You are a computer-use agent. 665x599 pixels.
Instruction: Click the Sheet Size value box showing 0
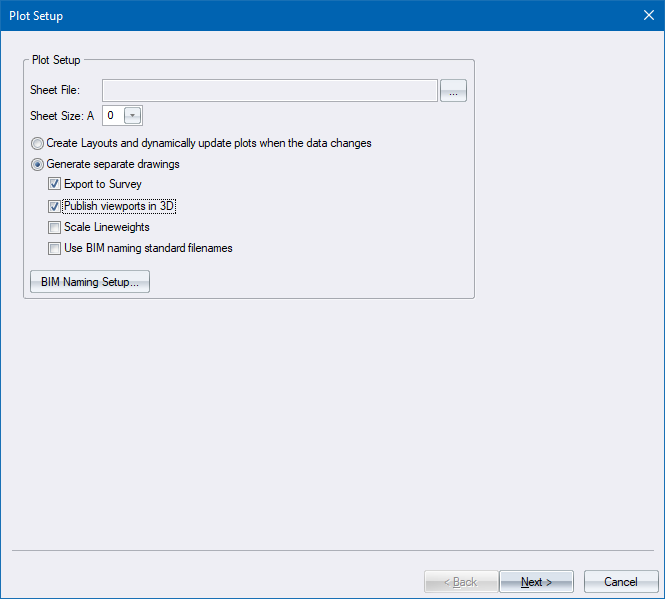tap(111, 115)
